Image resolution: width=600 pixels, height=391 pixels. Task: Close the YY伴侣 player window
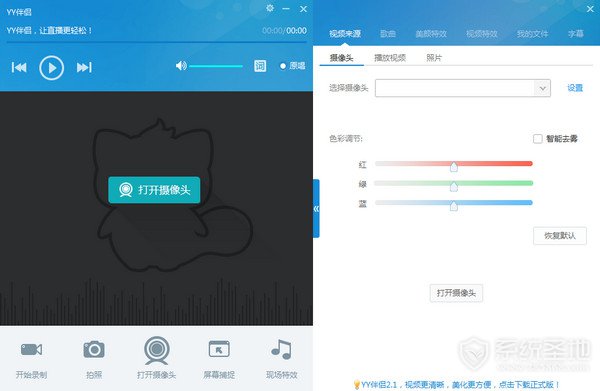(x=303, y=9)
